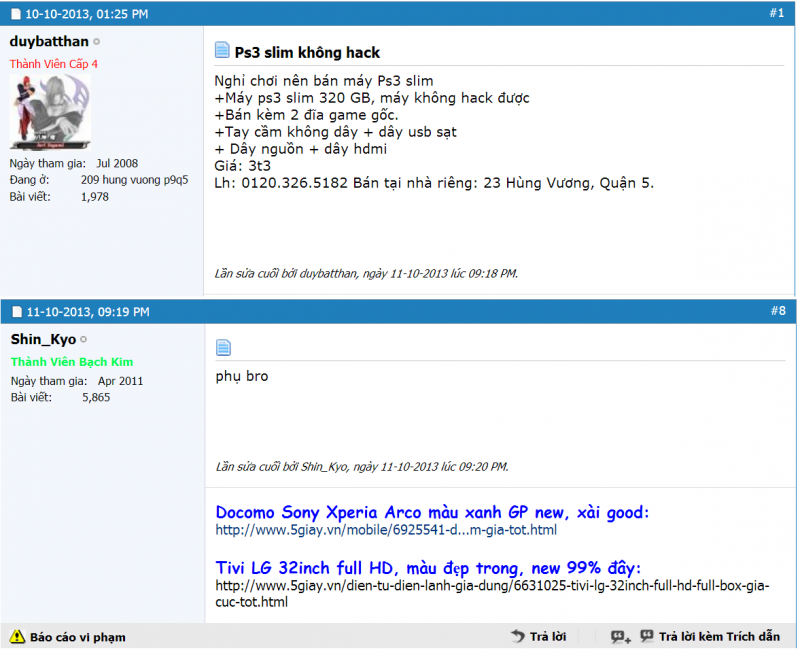Viewport: 800px width, 656px height.
Task: Open the Shin_Kyo username menu
Action: (x=43, y=340)
